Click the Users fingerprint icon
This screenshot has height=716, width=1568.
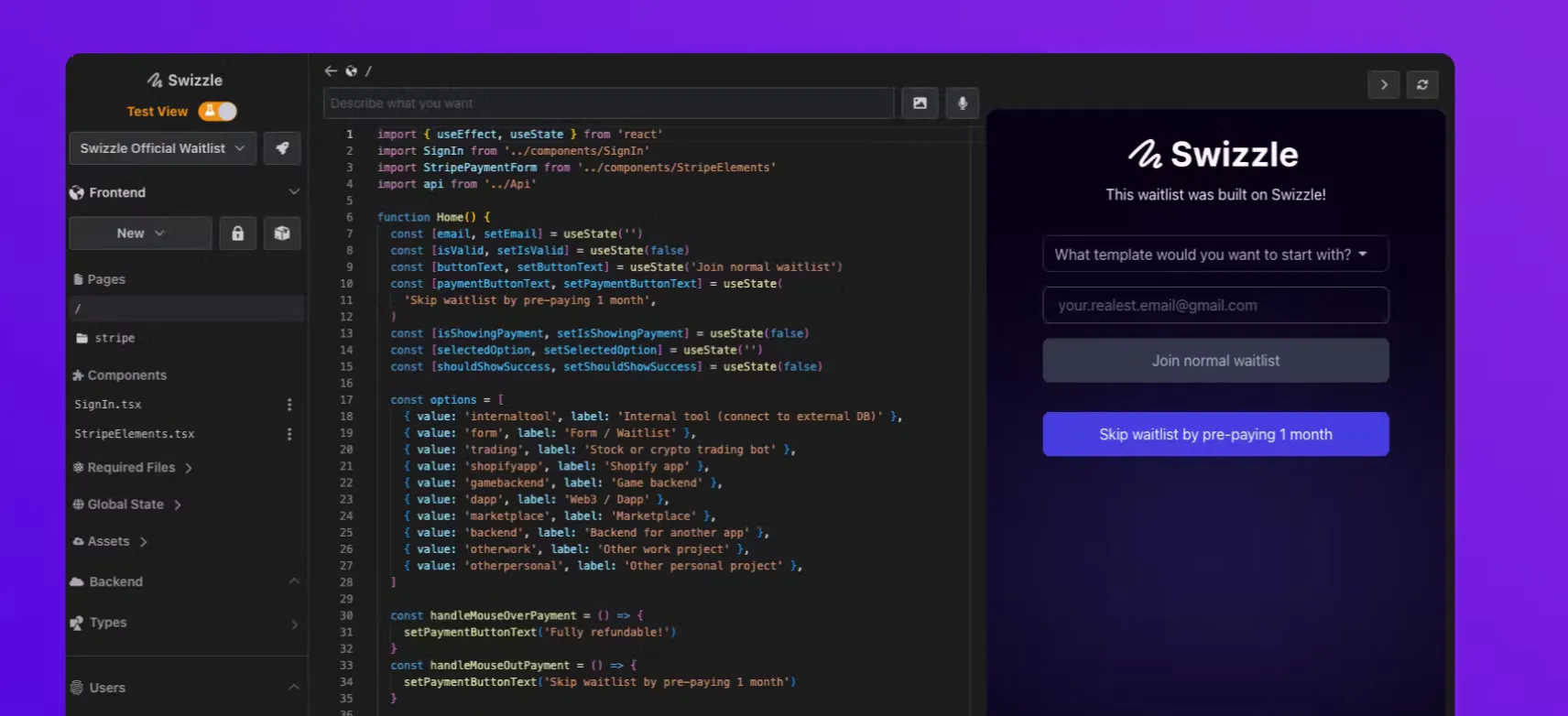(77, 688)
